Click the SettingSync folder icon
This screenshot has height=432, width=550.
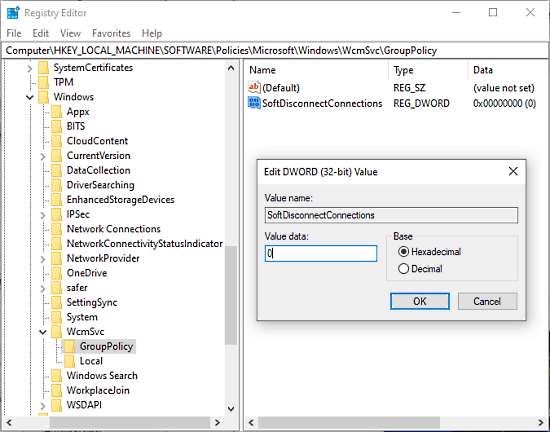coord(56,303)
